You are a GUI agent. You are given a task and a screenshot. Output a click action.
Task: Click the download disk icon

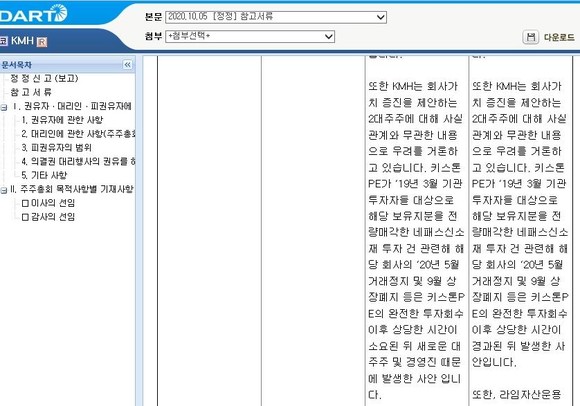pos(530,37)
